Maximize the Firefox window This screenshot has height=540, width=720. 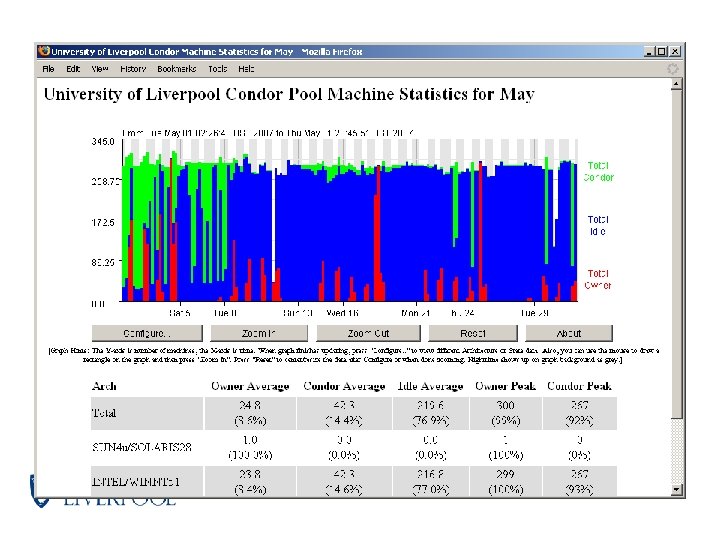(x=661, y=51)
